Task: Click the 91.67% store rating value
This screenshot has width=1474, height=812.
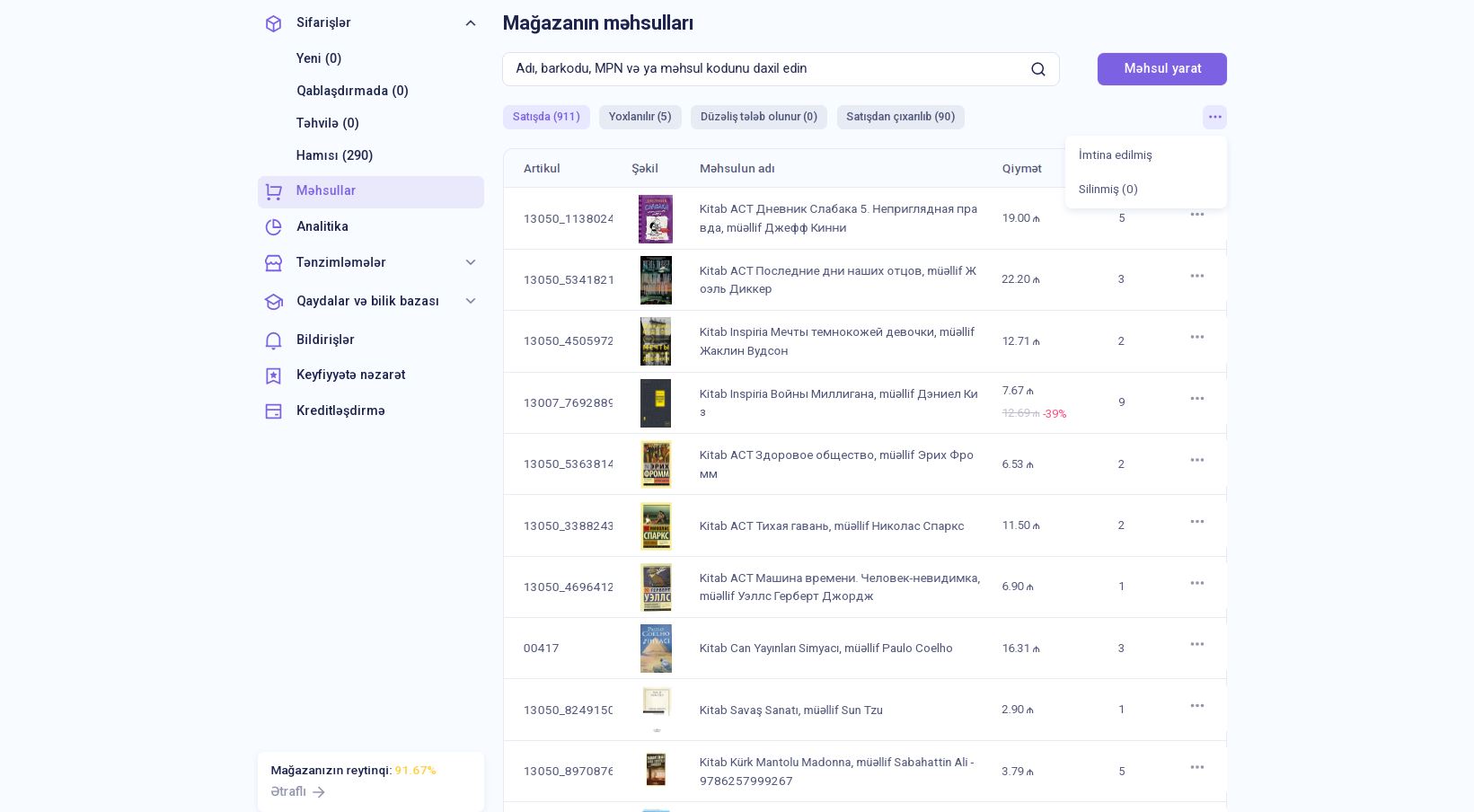Action: pos(415,771)
